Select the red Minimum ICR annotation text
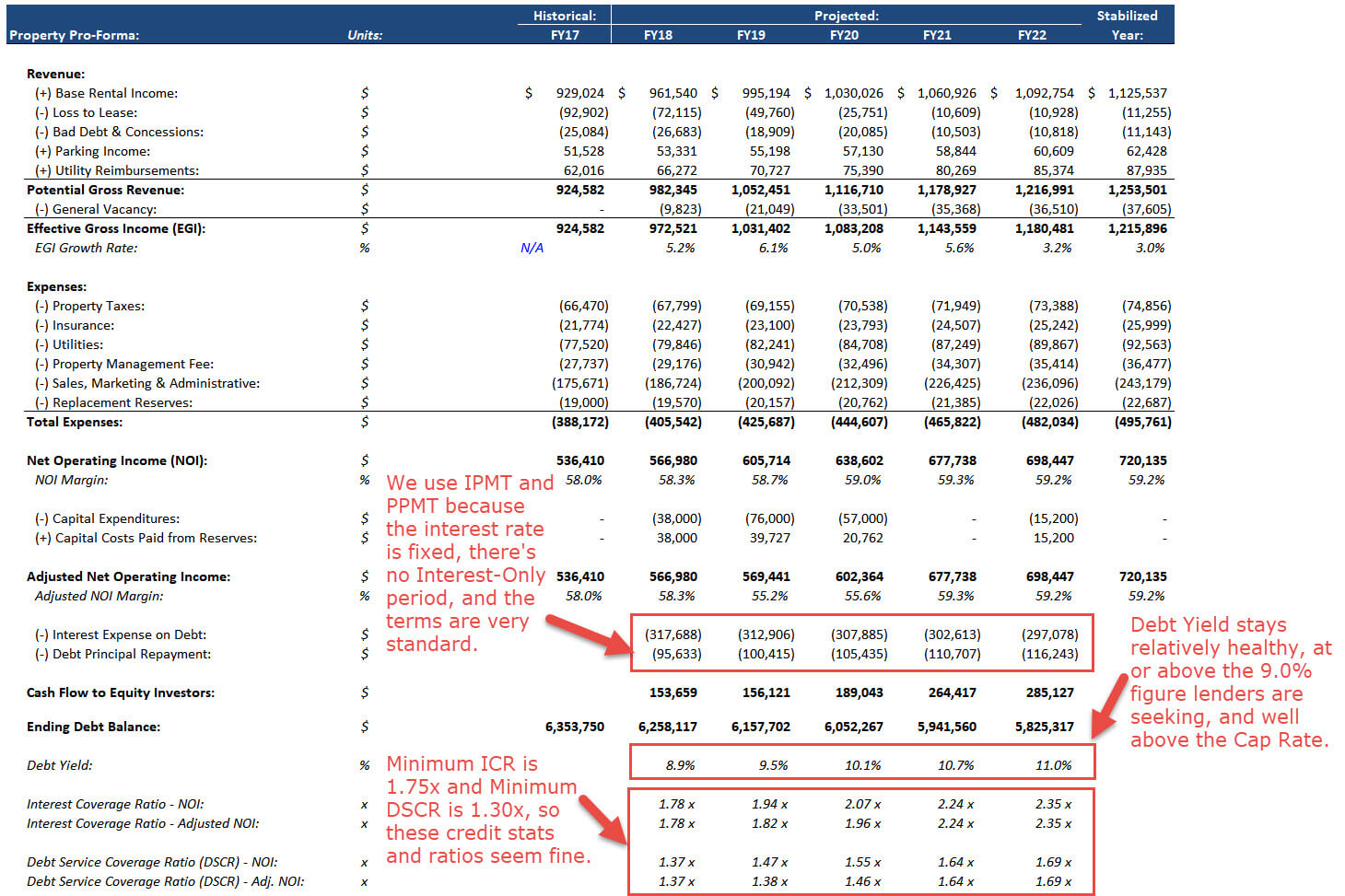Viewport: 1345px width, 896px height. tap(487, 809)
